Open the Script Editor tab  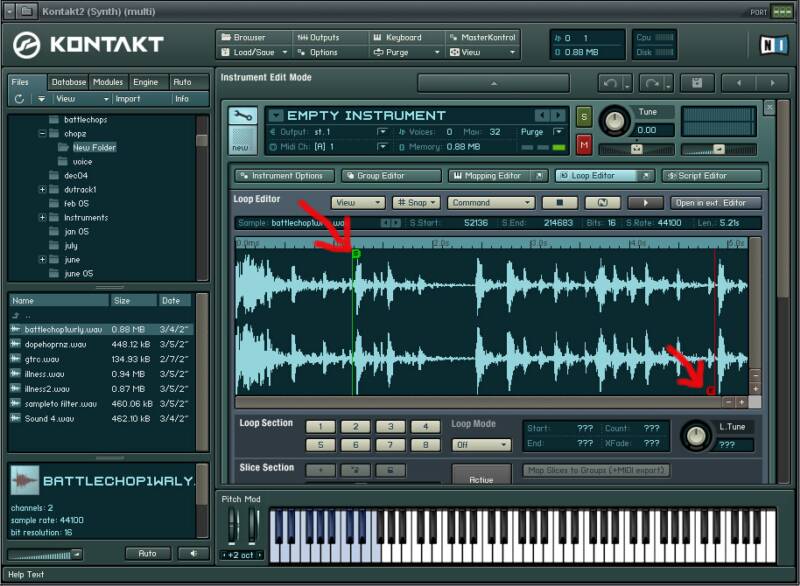(712, 175)
